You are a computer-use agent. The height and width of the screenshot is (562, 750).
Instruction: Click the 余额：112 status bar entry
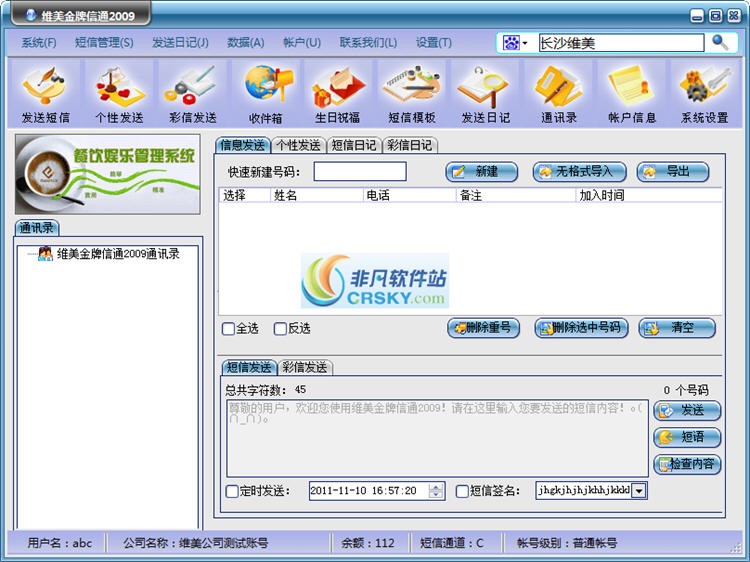click(368, 543)
